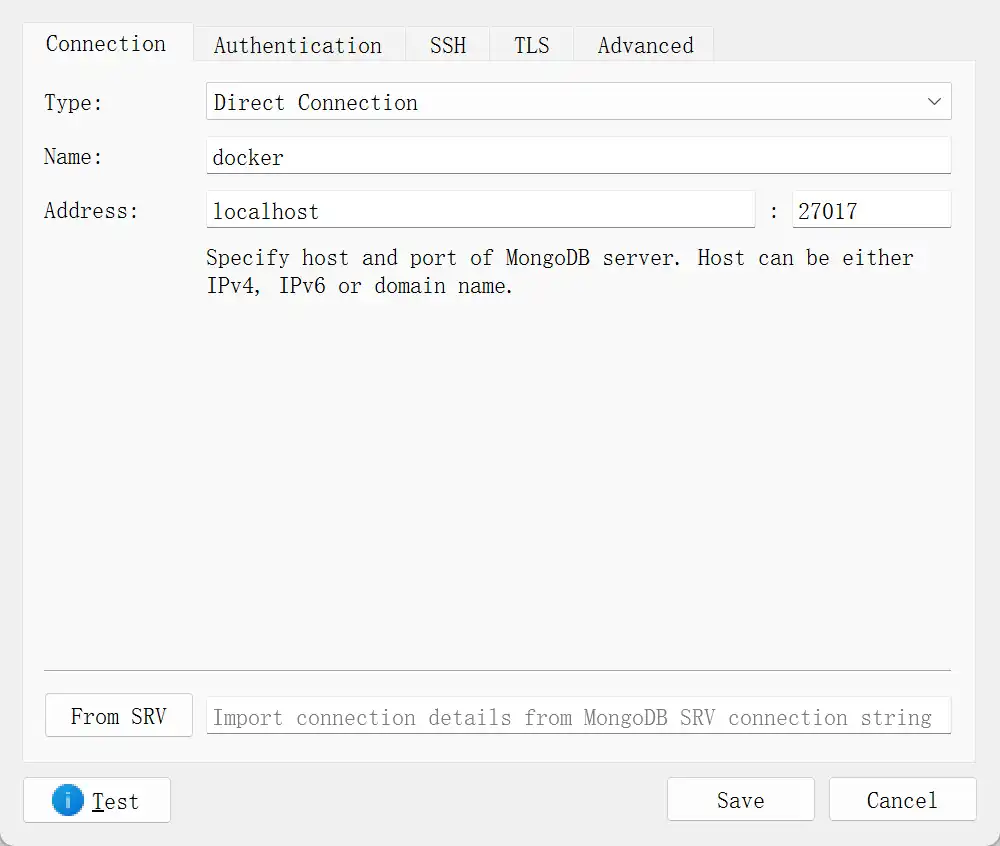Click the port field showing 27017
This screenshot has height=846, width=1000.
coord(870,211)
